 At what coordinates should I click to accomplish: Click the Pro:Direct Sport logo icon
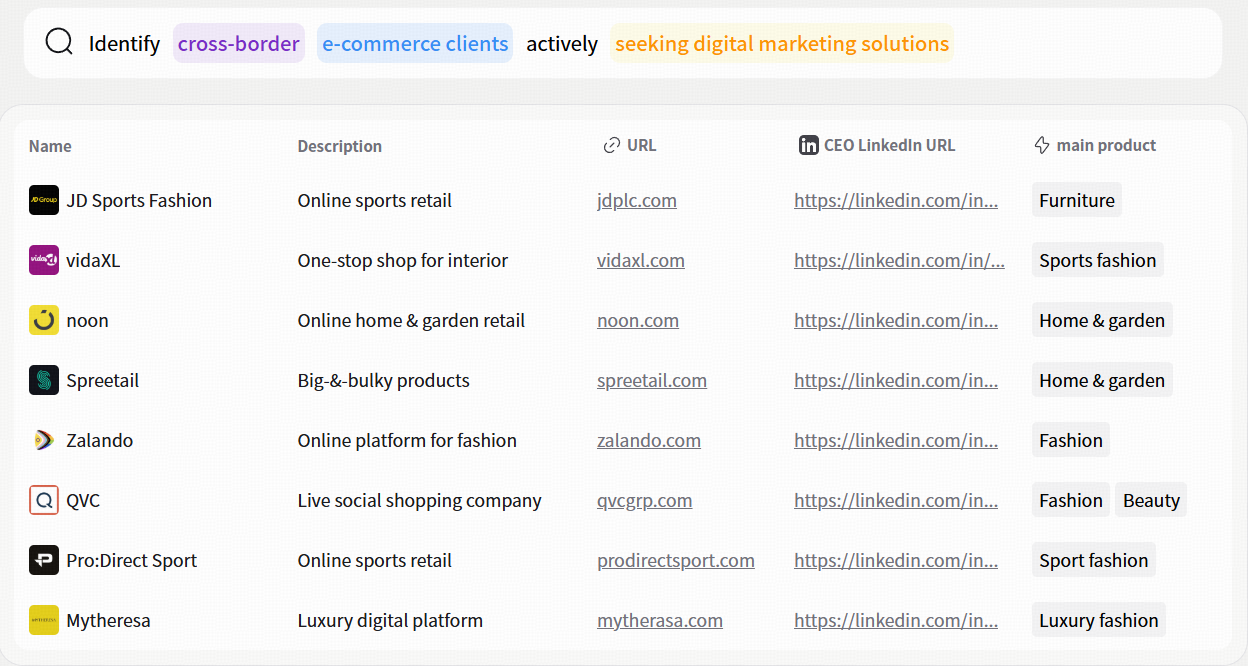point(44,560)
